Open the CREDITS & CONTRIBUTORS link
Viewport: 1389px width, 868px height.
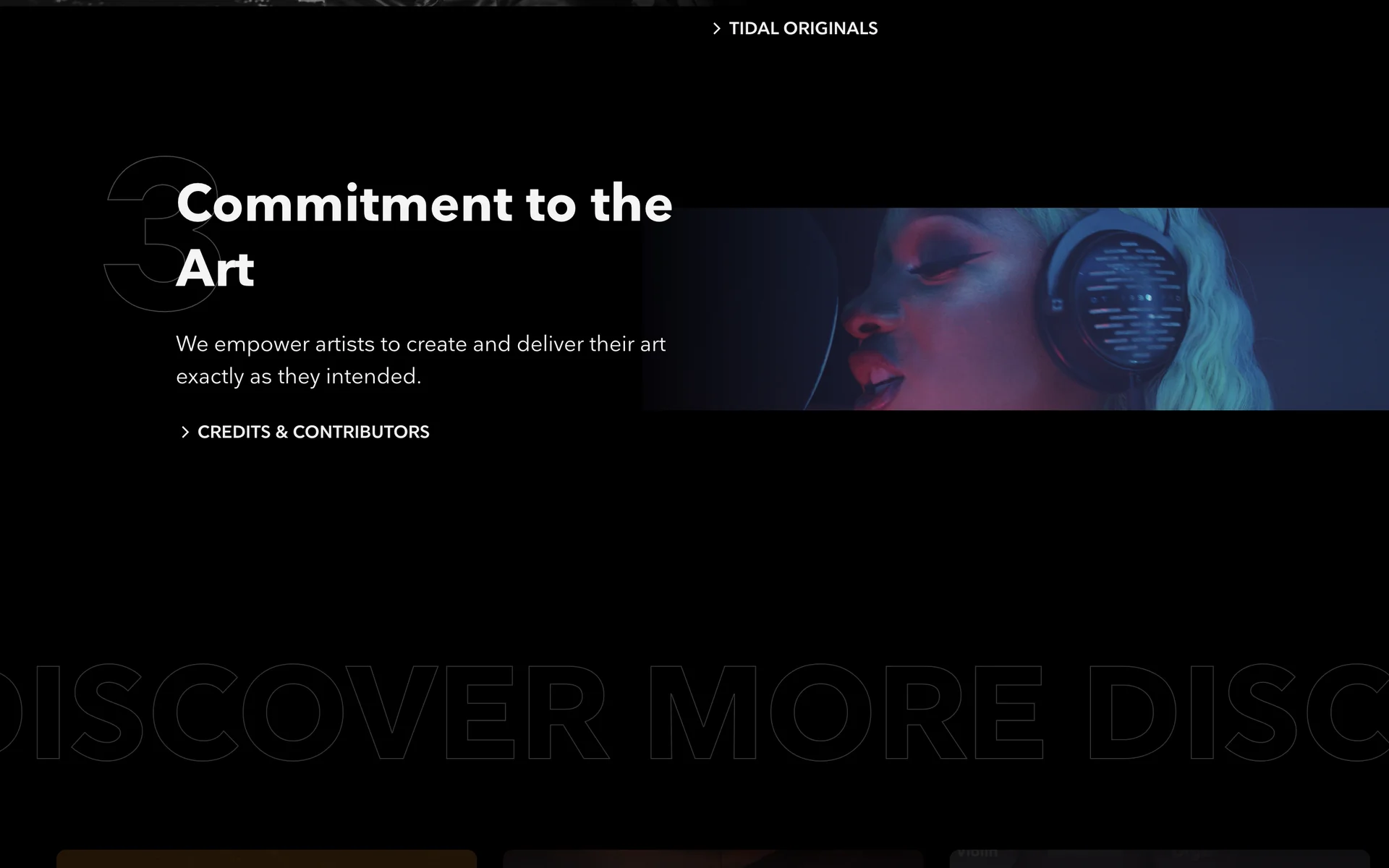(x=313, y=432)
